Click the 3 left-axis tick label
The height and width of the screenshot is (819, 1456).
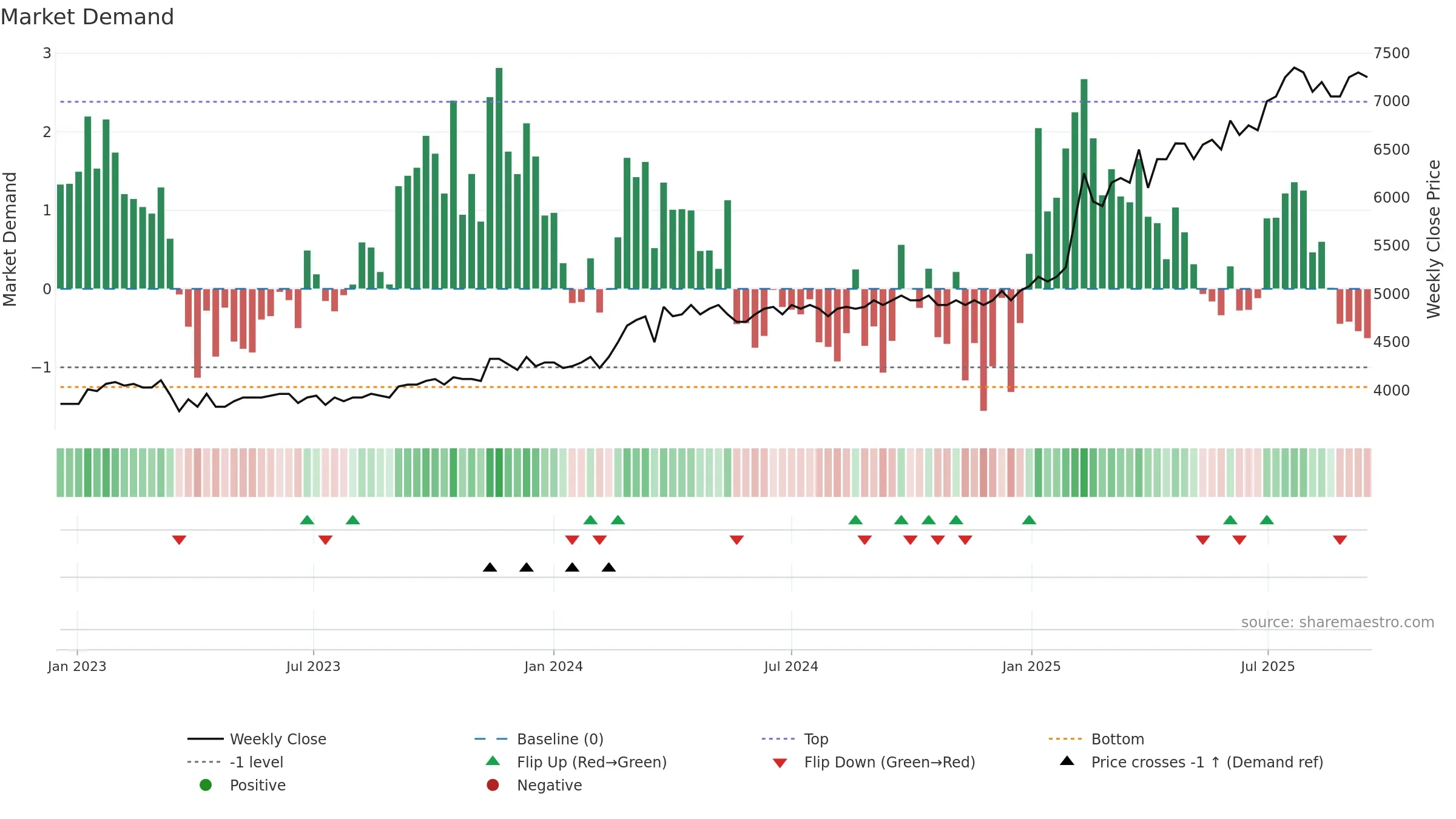pyautogui.click(x=47, y=53)
